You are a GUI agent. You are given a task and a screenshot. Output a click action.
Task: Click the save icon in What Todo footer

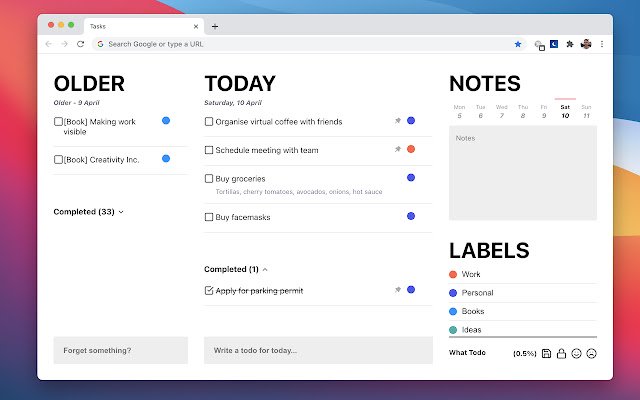click(546, 353)
